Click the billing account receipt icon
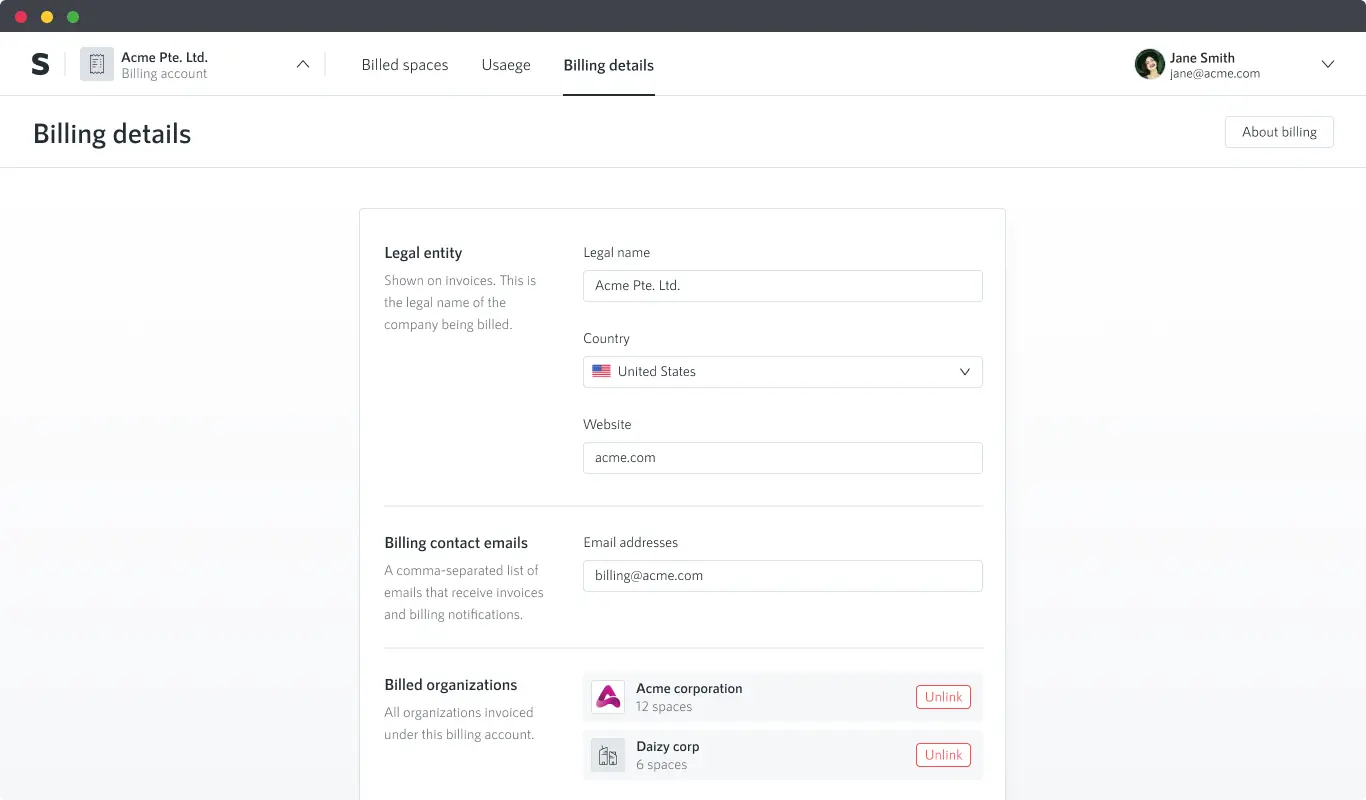Viewport: 1366px width, 800px height. [x=97, y=64]
